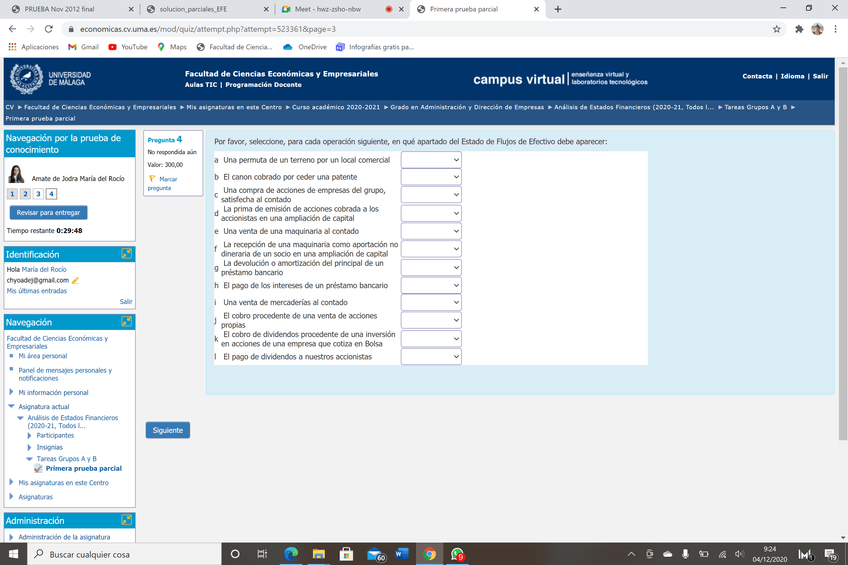The width and height of the screenshot is (848, 565).
Task: Expand the Participantes tree node
Action: tap(29, 435)
